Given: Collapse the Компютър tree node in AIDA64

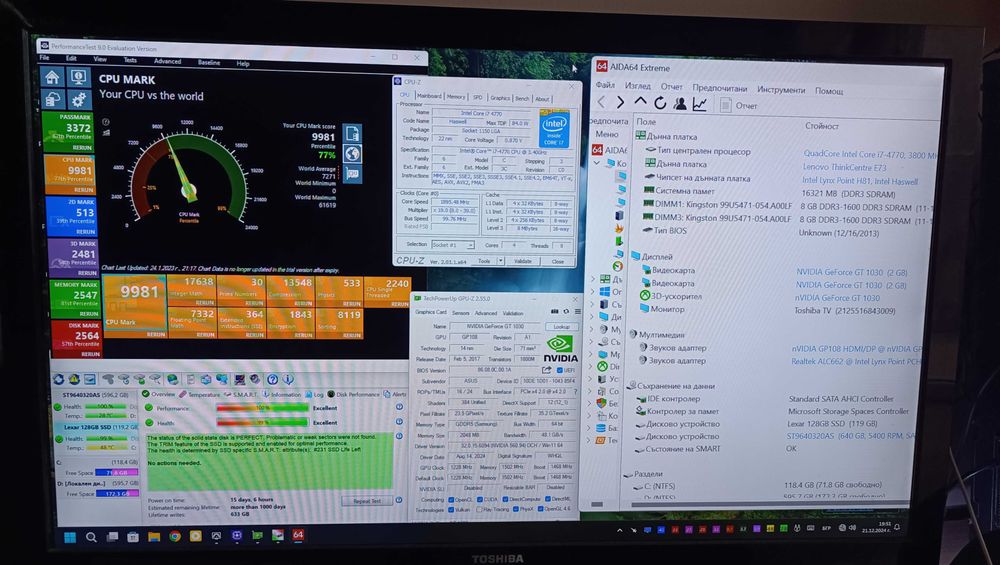Looking at the screenshot, I should 597,163.
